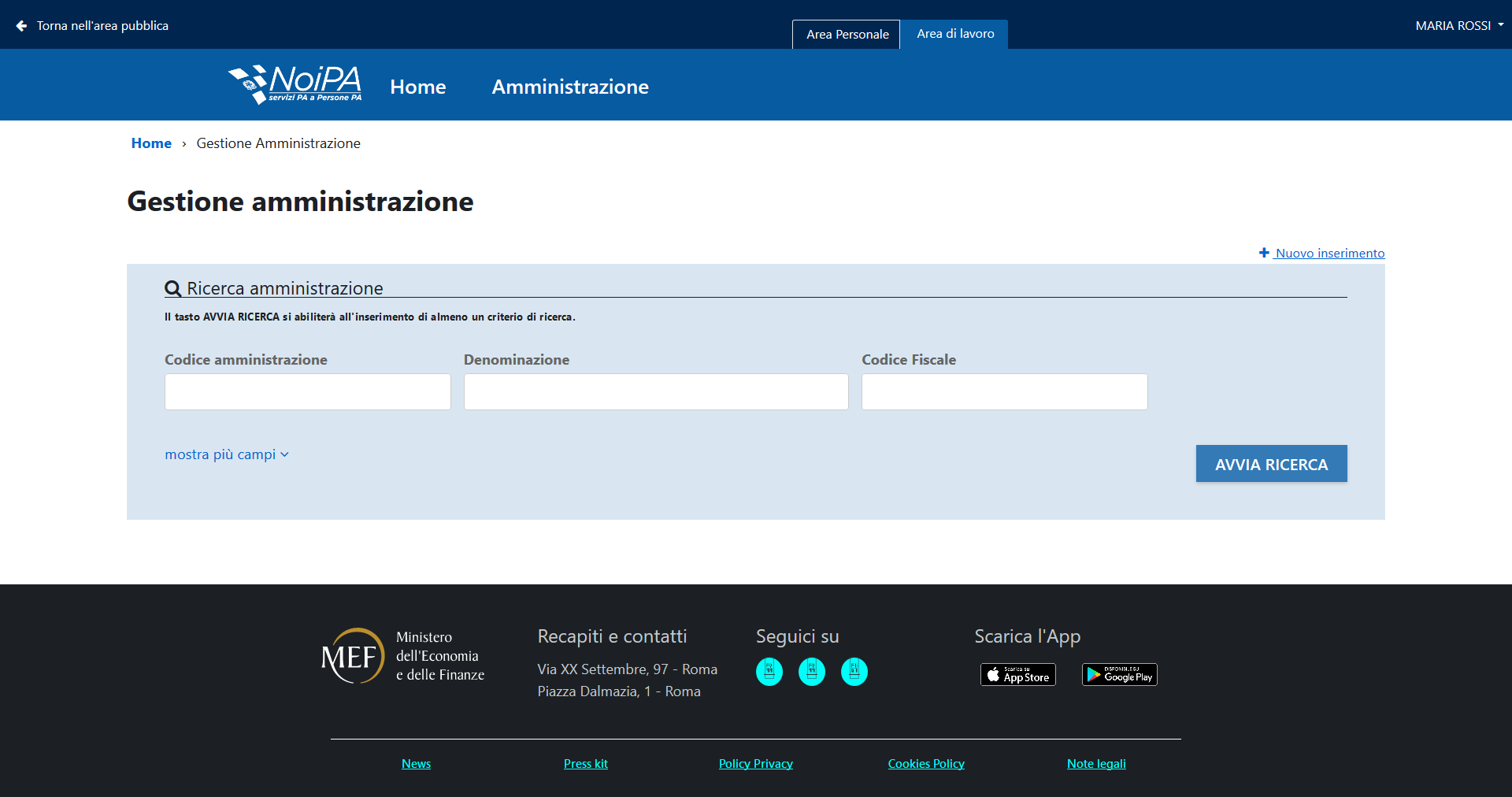Open the second social media icon under Seguici su
This screenshot has width=1512, height=797.
pyautogui.click(x=812, y=672)
